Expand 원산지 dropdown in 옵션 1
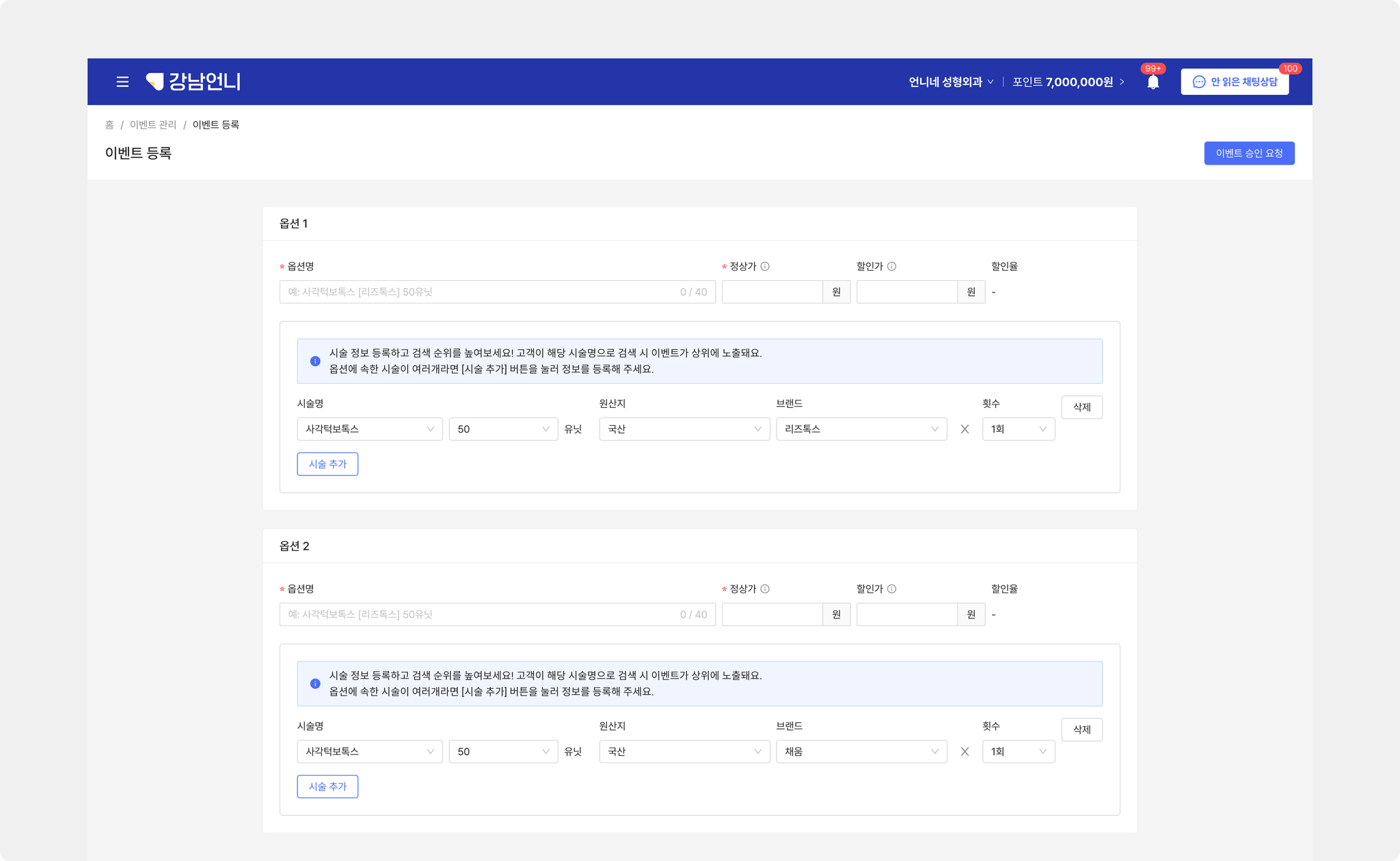The image size is (1400, 861). 684,429
